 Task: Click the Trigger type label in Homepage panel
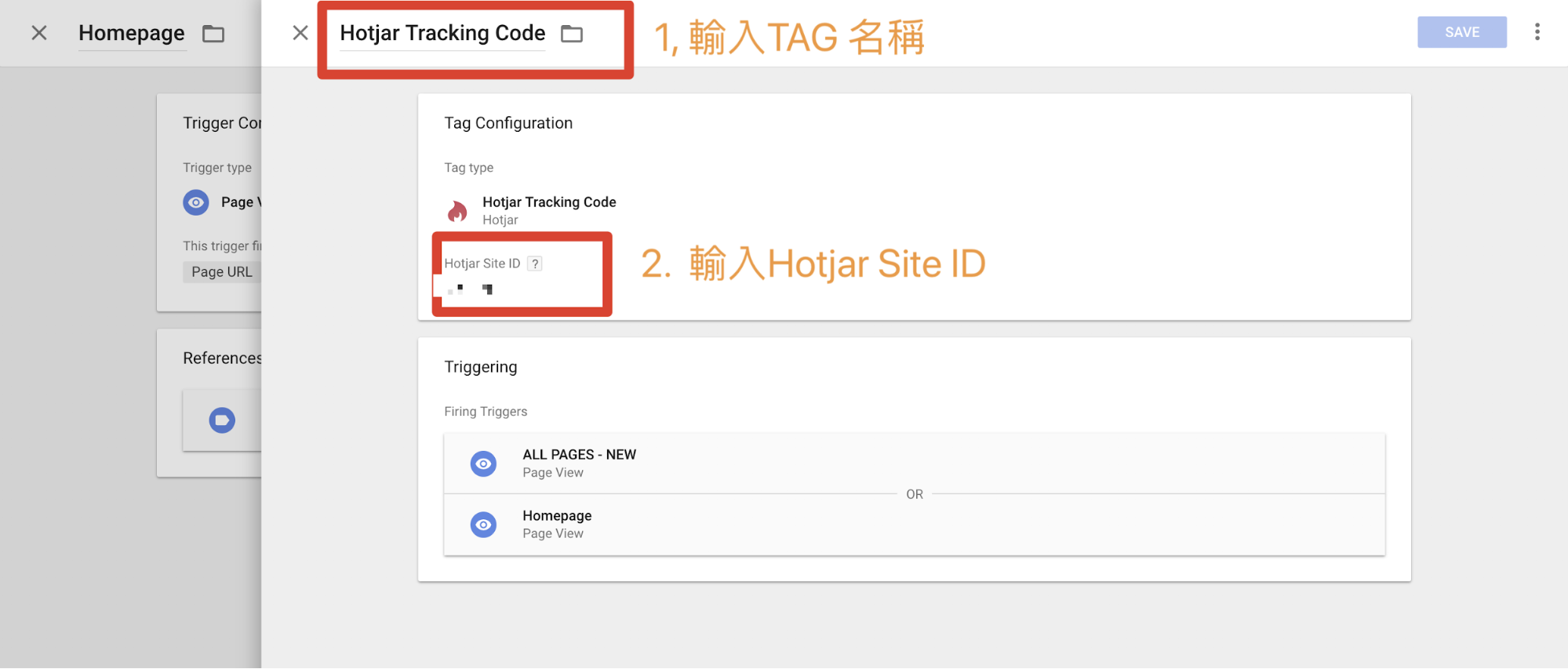[217, 168]
